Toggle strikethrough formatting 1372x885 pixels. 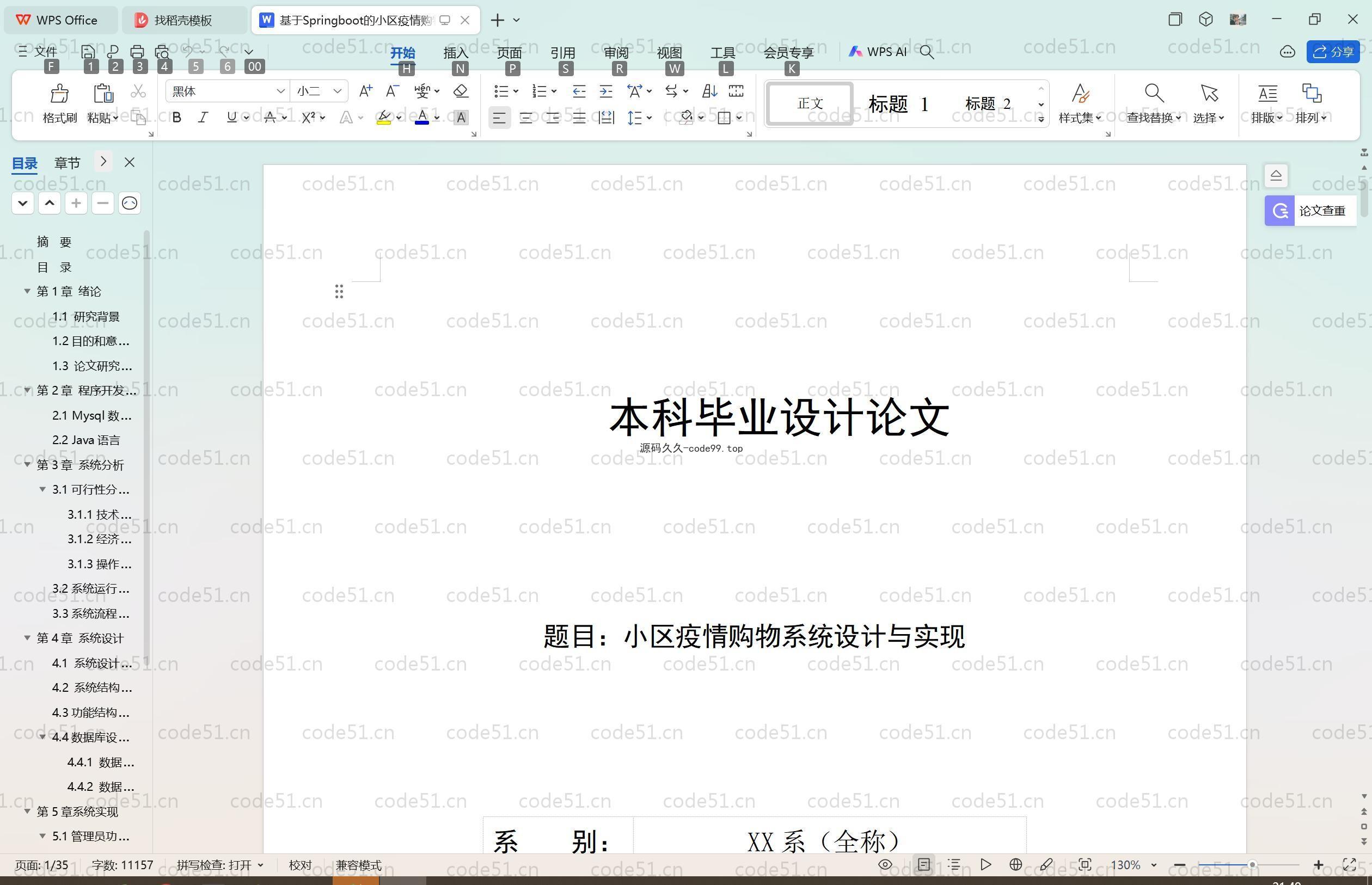coord(269,118)
